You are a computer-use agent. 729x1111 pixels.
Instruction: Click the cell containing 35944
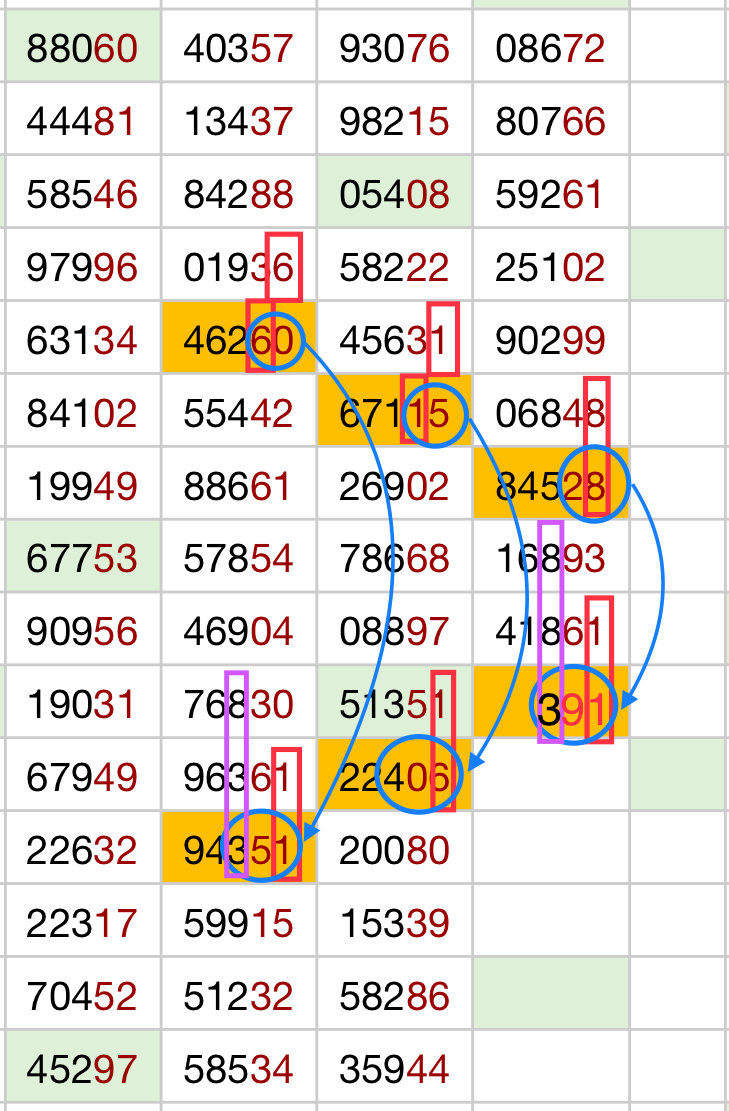(x=394, y=1070)
